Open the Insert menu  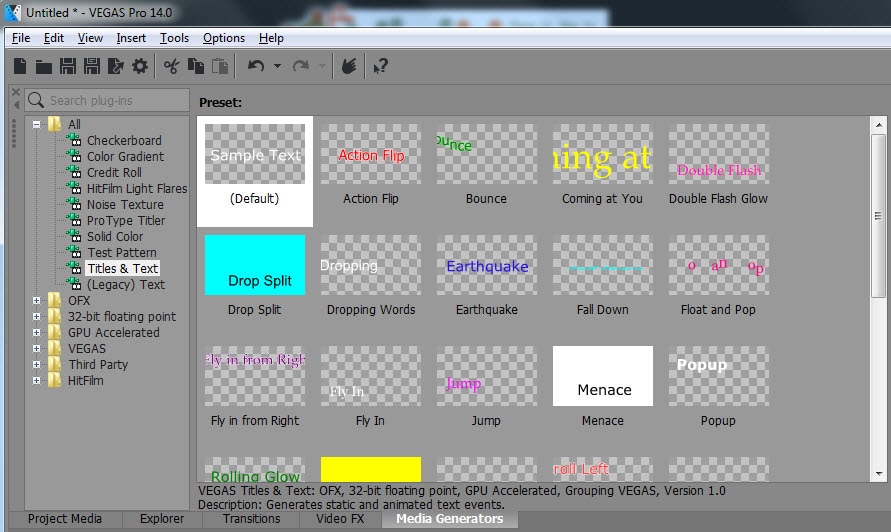(131, 38)
